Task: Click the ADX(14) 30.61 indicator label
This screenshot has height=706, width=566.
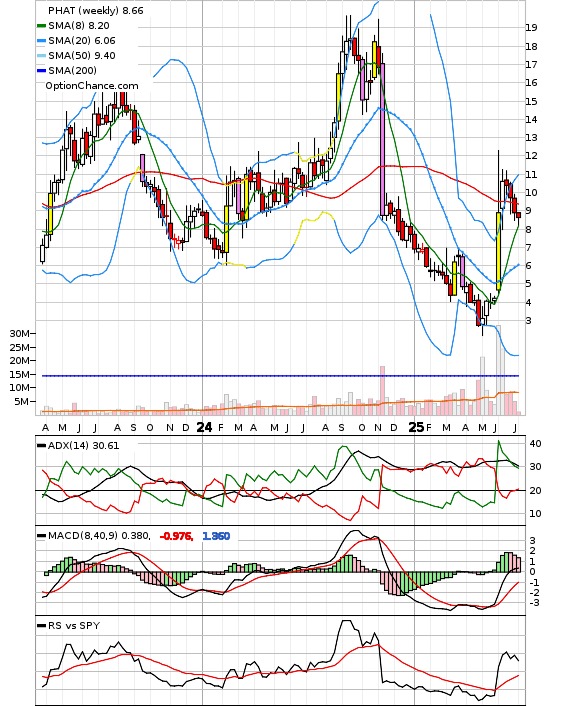Action: tap(83, 445)
